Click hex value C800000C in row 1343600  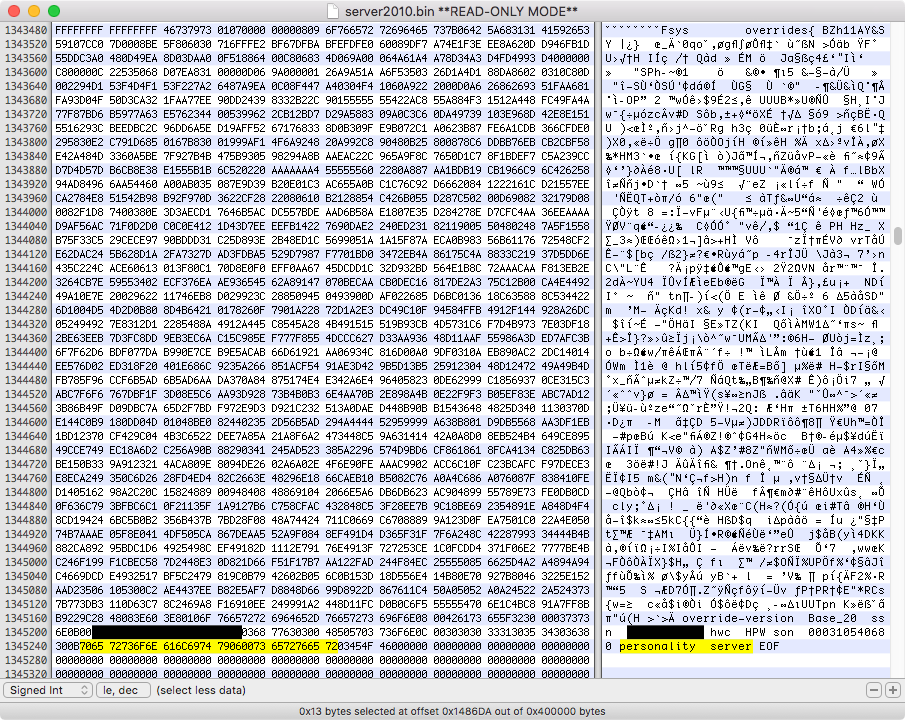pos(79,72)
